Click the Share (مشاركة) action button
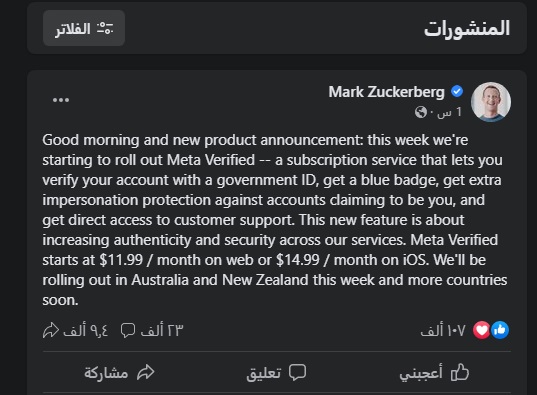The image size is (537, 395). click(120, 372)
